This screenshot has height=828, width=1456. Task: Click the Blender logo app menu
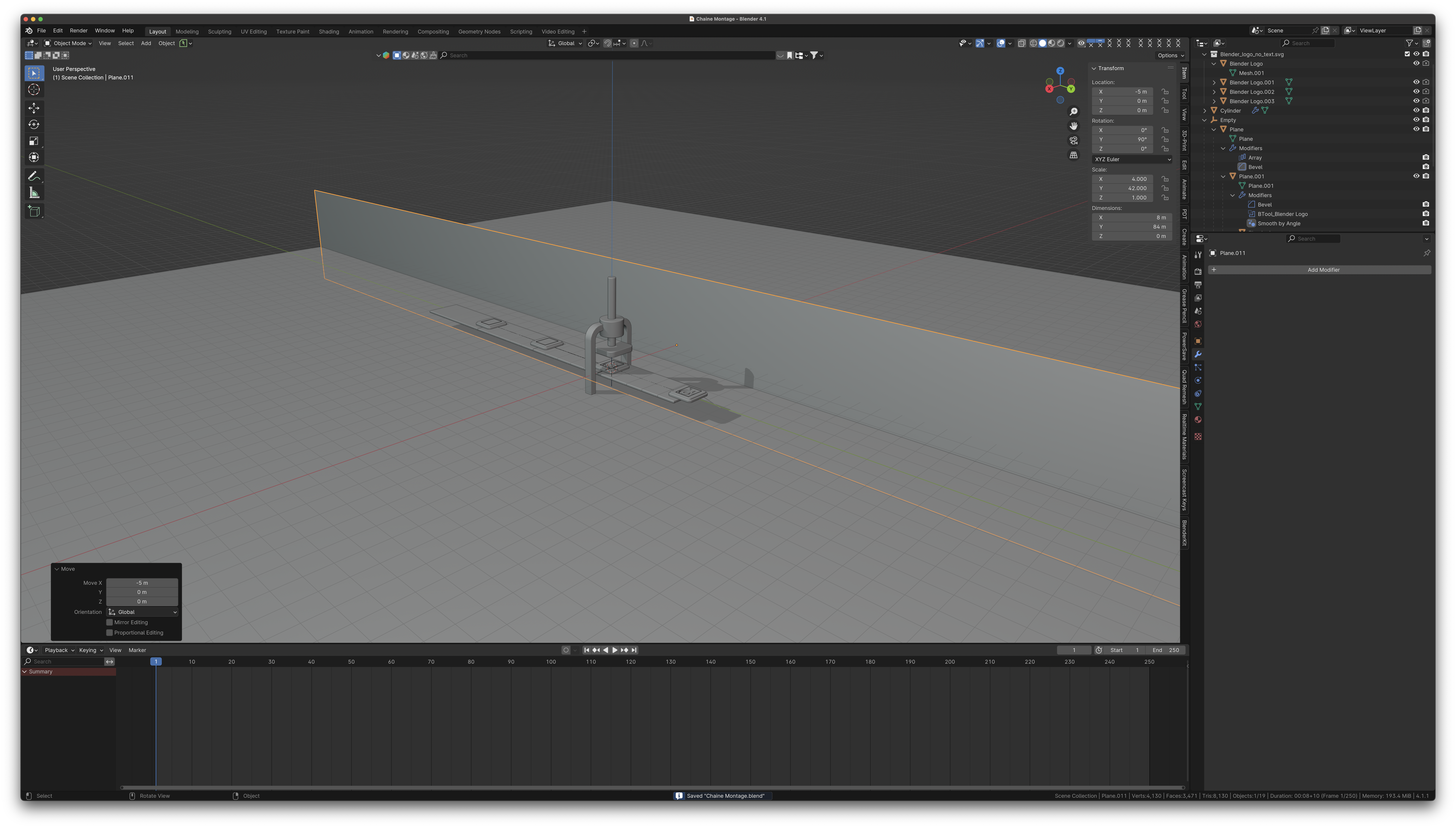29,31
